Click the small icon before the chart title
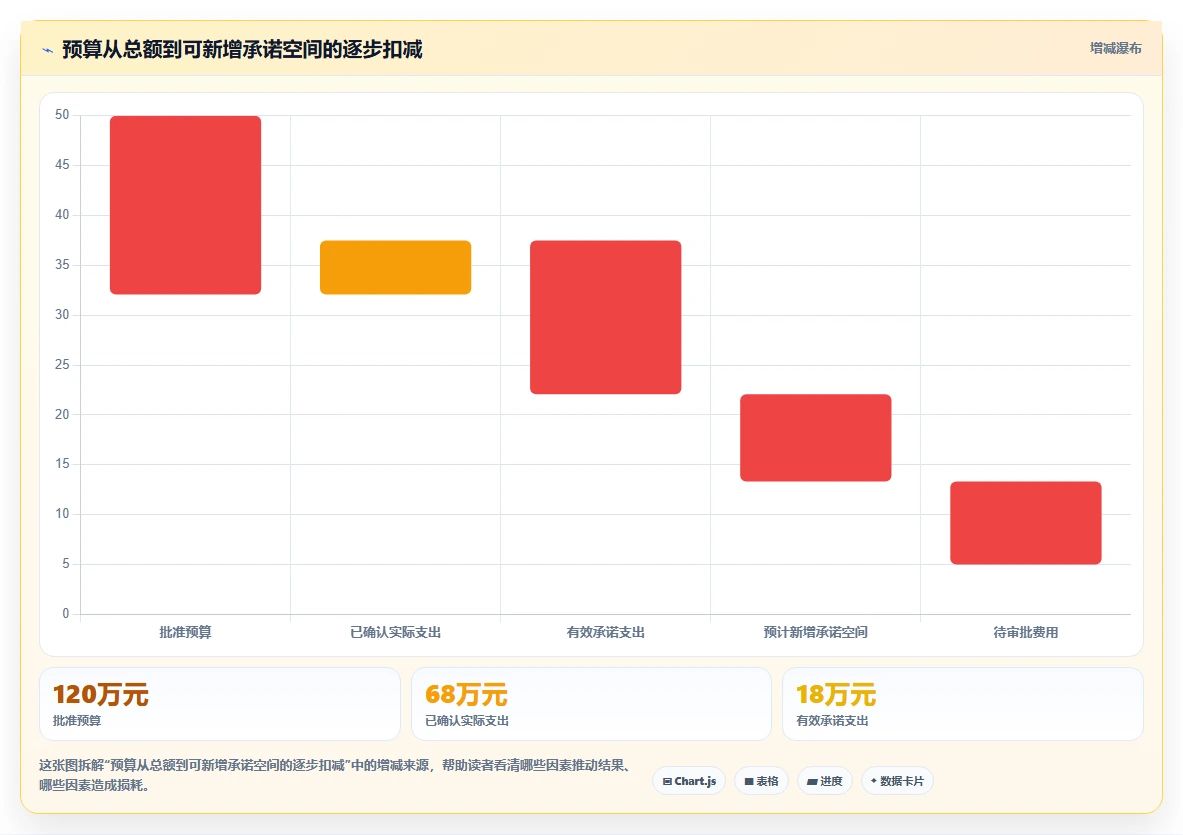This screenshot has width=1183, height=835. coord(48,51)
